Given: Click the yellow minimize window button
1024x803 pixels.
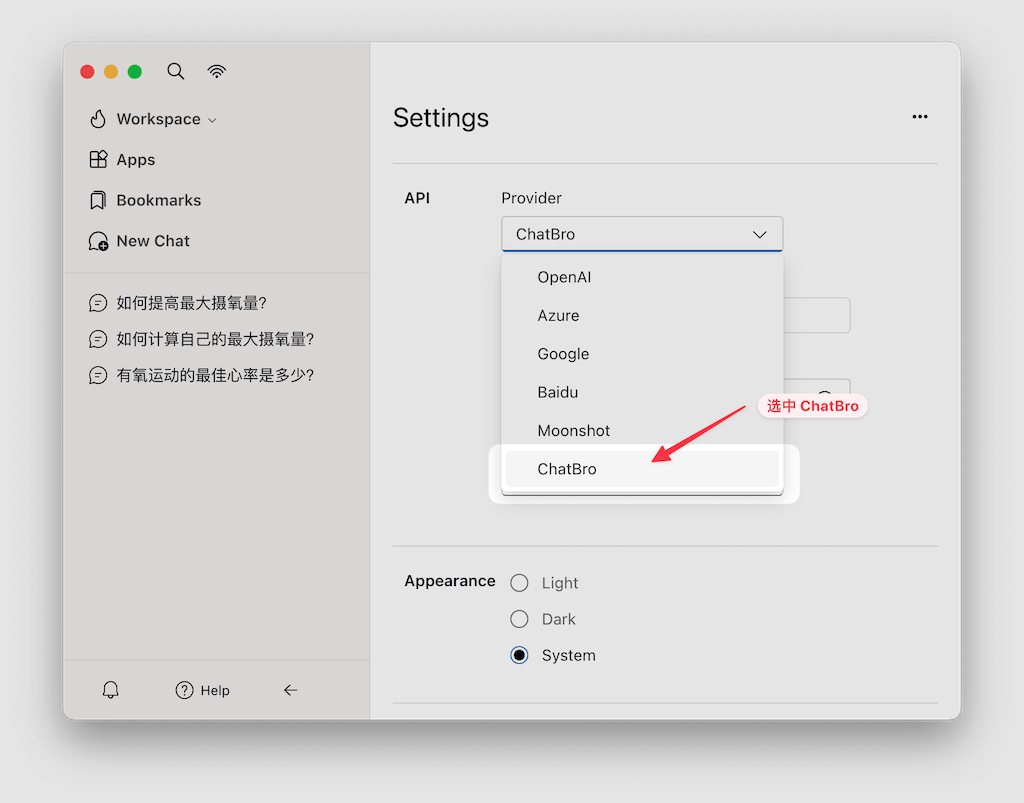Looking at the screenshot, I should 111,72.
